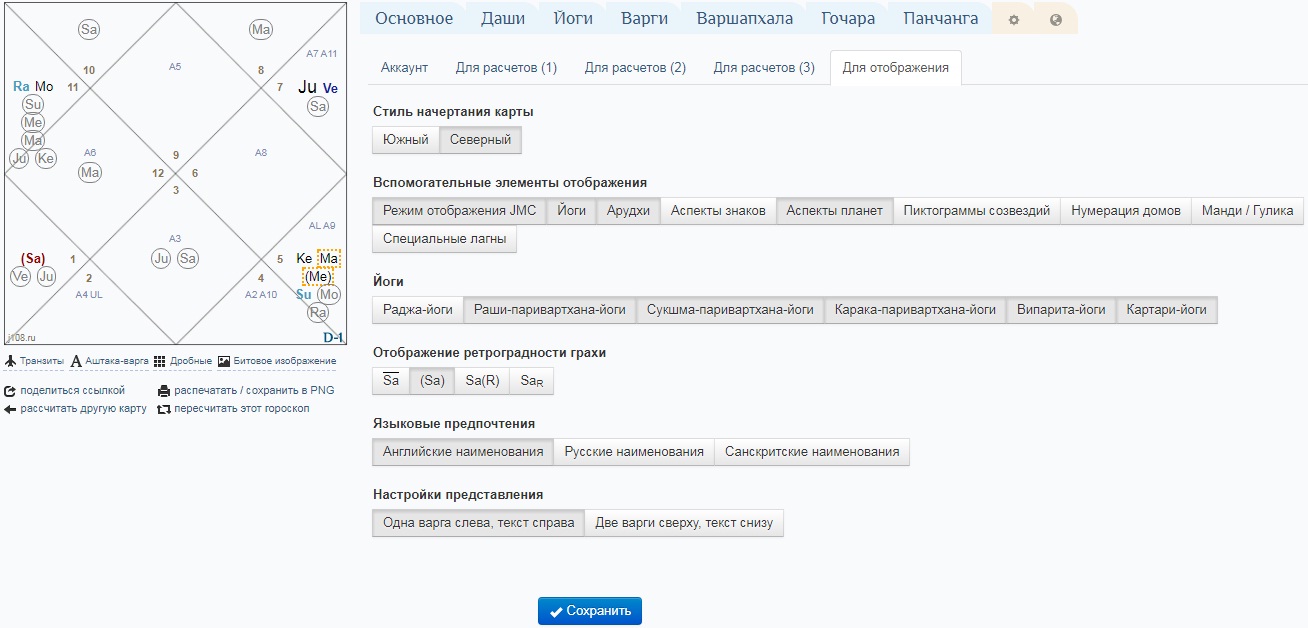The image size is (1308, 628).
Task: Toggle Карака-паривартхана-йоги option
Action: tap(916, 310)
